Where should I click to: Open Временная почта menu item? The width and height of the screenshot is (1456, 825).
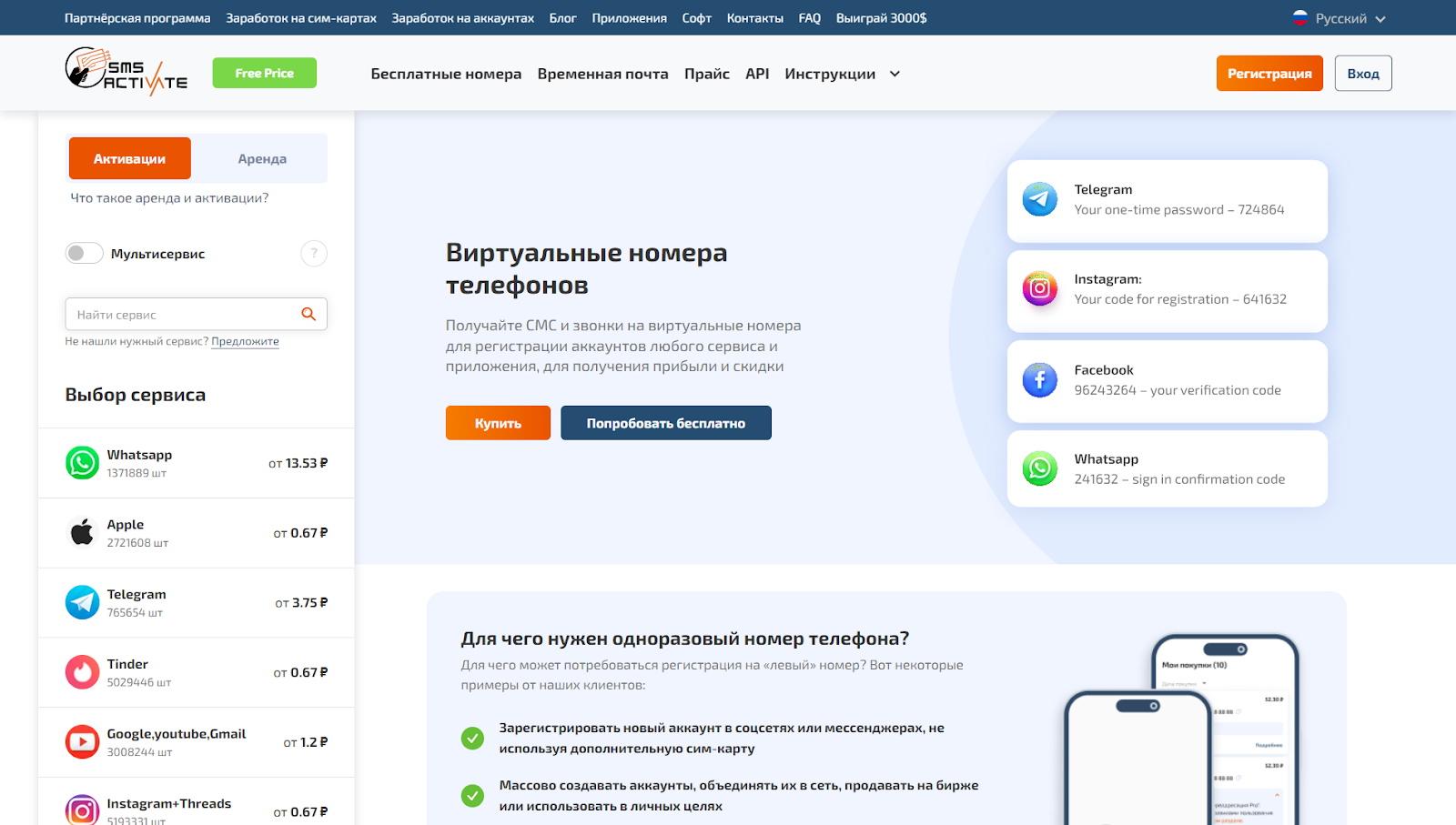(602, 74)
